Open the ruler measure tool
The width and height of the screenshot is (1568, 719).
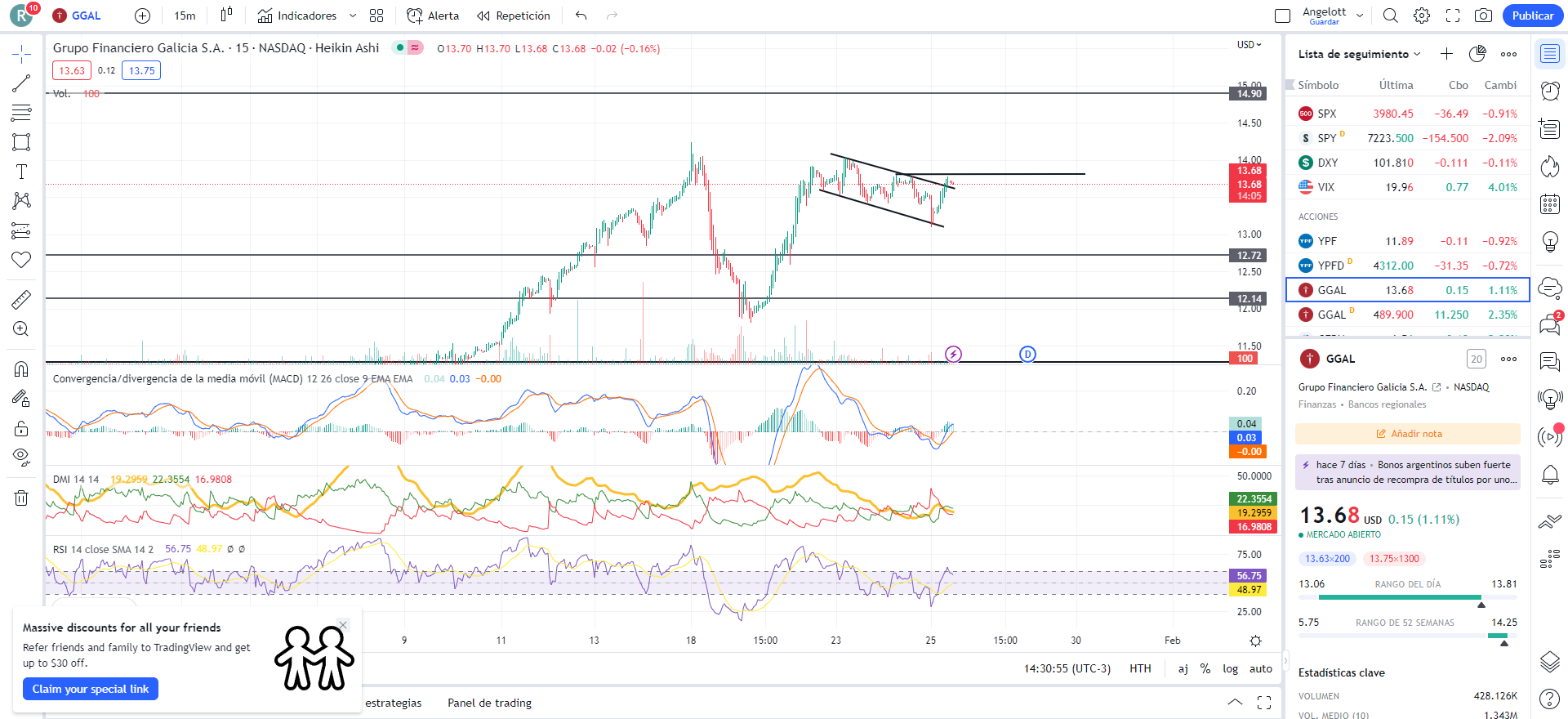pos(21,300)
